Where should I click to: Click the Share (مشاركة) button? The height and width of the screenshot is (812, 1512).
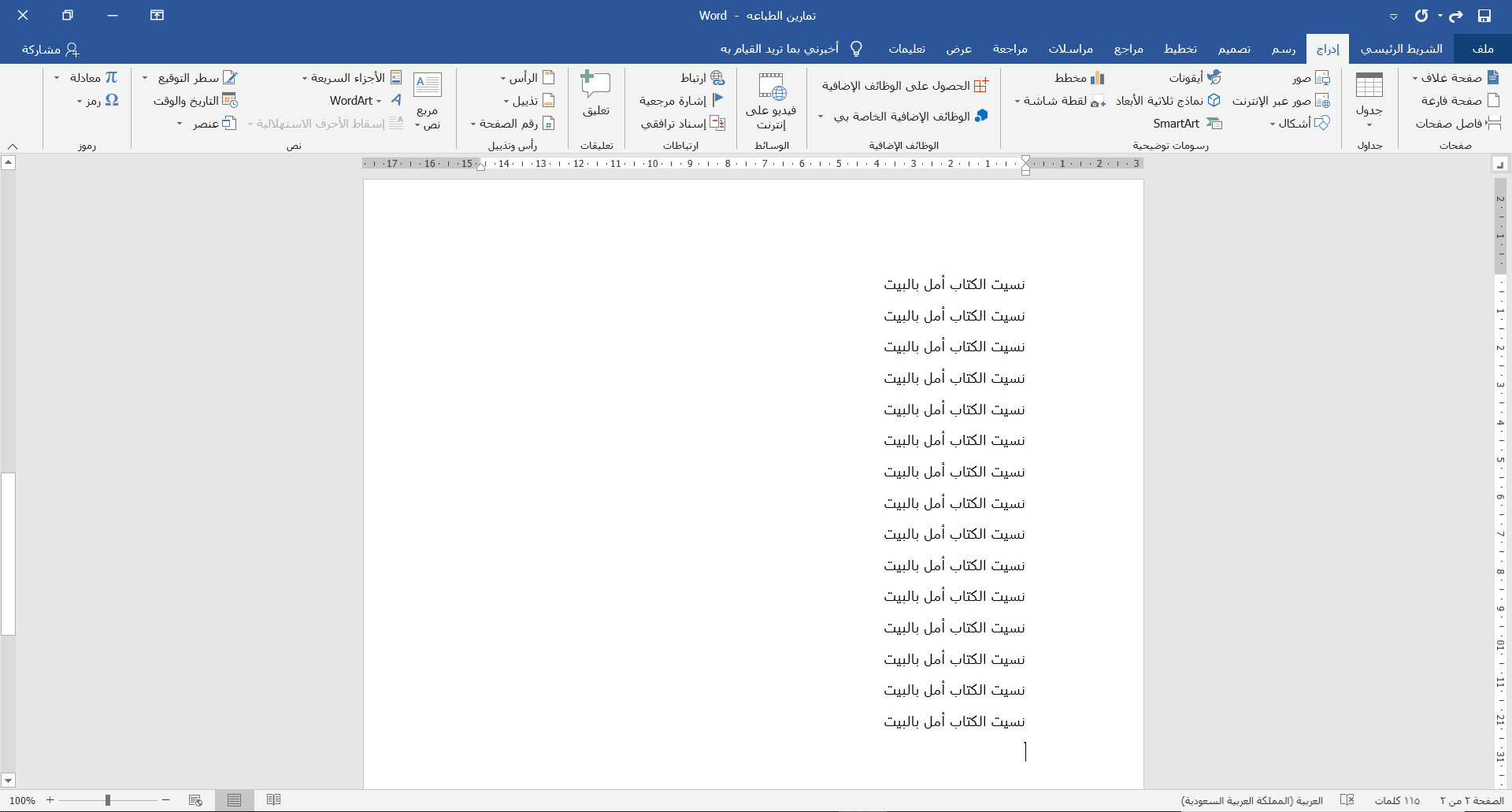click(50, 49)
